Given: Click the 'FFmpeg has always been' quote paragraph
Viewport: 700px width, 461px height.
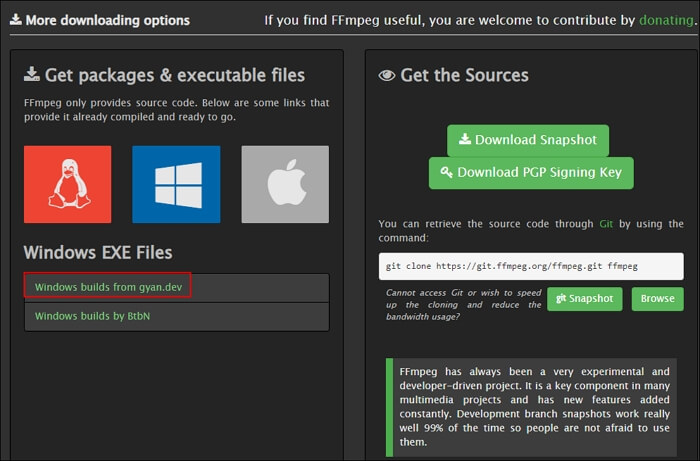Looking at the screenshot, I should [x=534, y=407].
